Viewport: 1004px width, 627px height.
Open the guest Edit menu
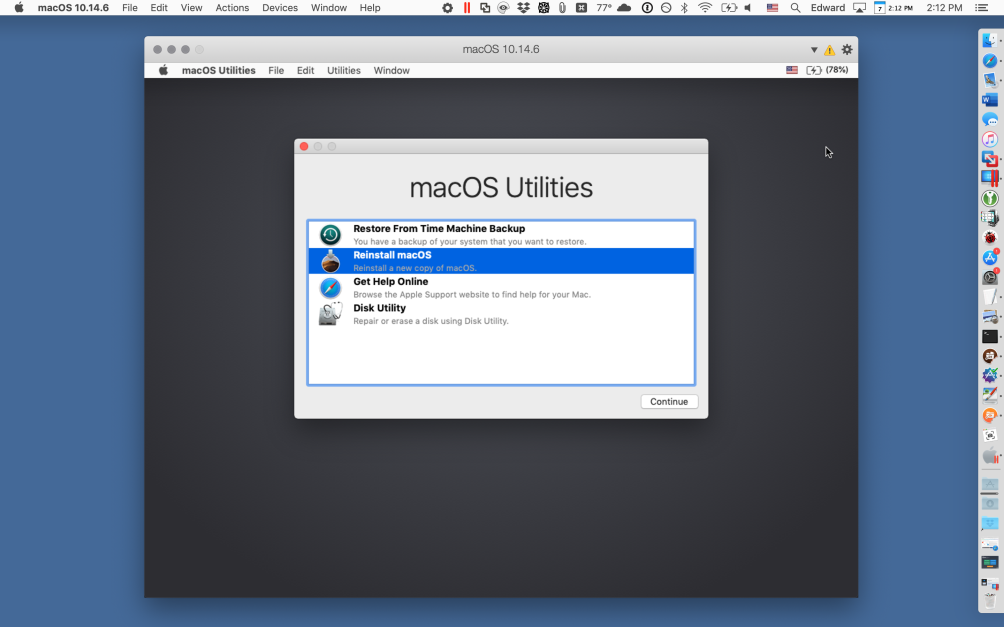click(x=305, y=70)
